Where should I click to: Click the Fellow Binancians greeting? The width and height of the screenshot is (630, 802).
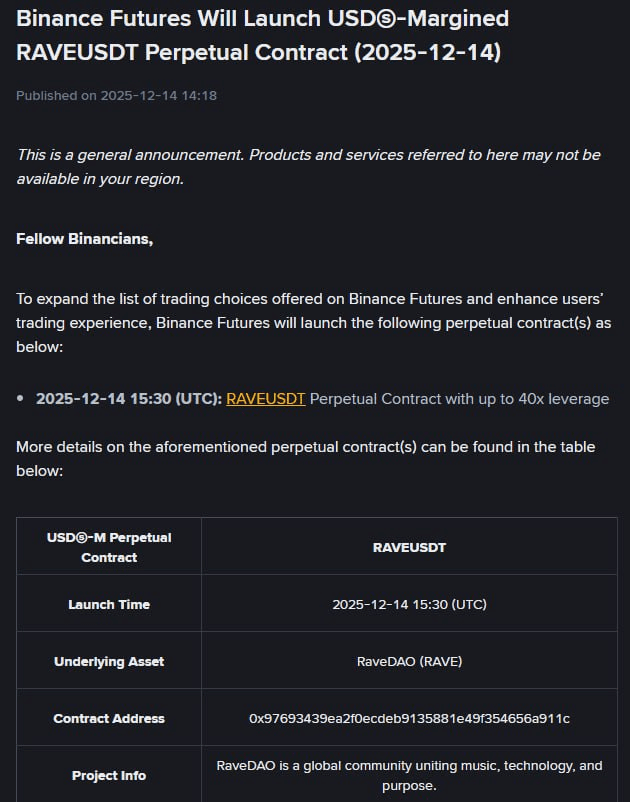click(84, 239)
